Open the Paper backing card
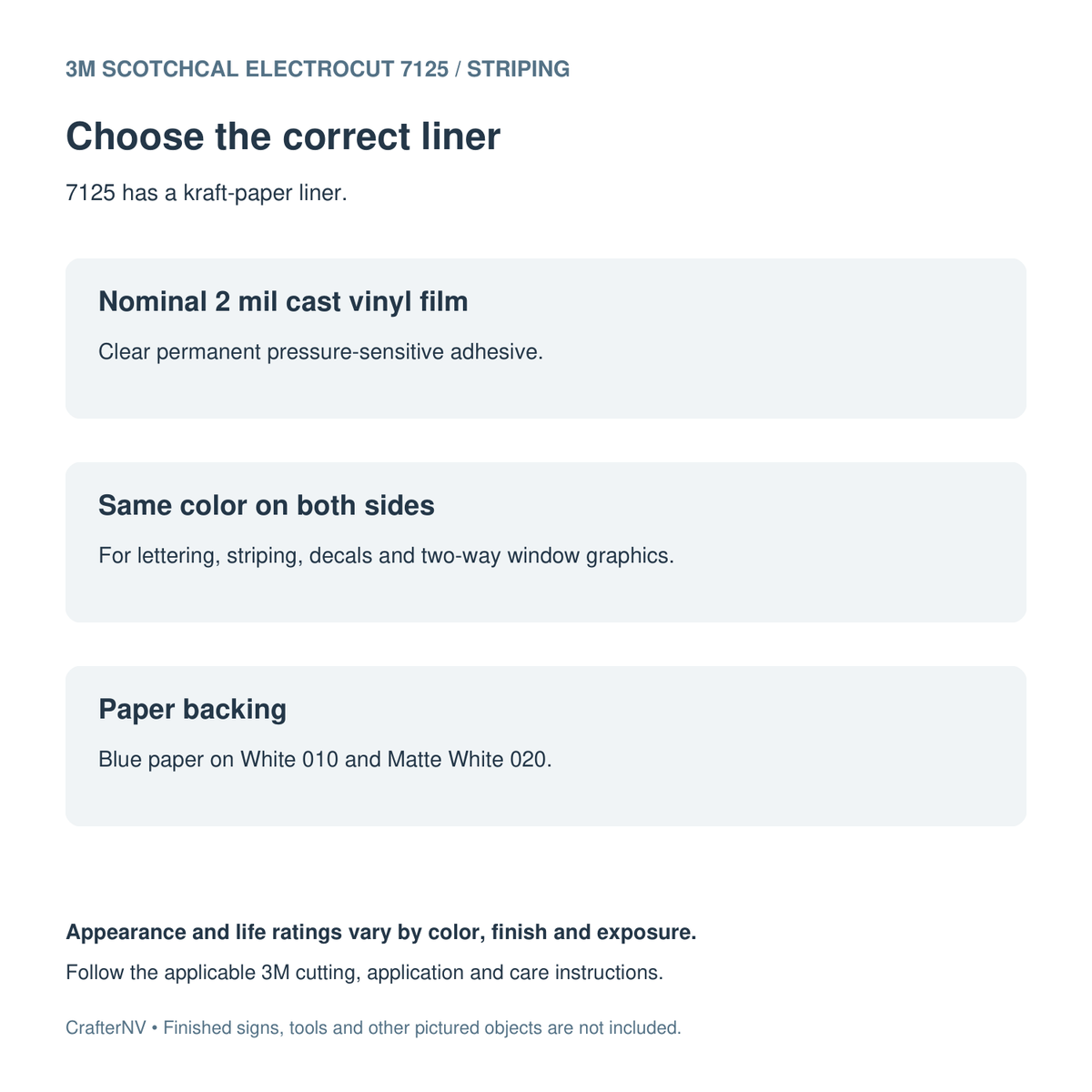The image size is (1092, 1092). (546, 746)
